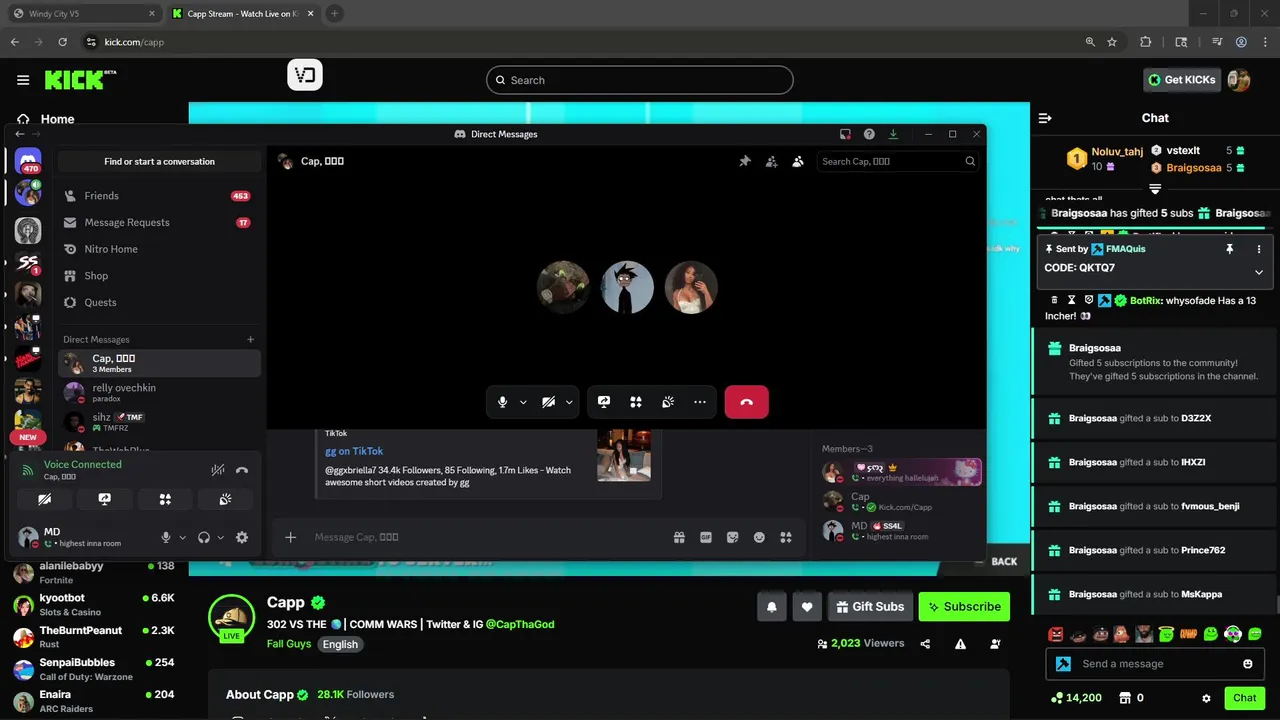Toggle member list in Discord DM header
This screenshot has height=720, width=1280.
click(x=798, y=161)
